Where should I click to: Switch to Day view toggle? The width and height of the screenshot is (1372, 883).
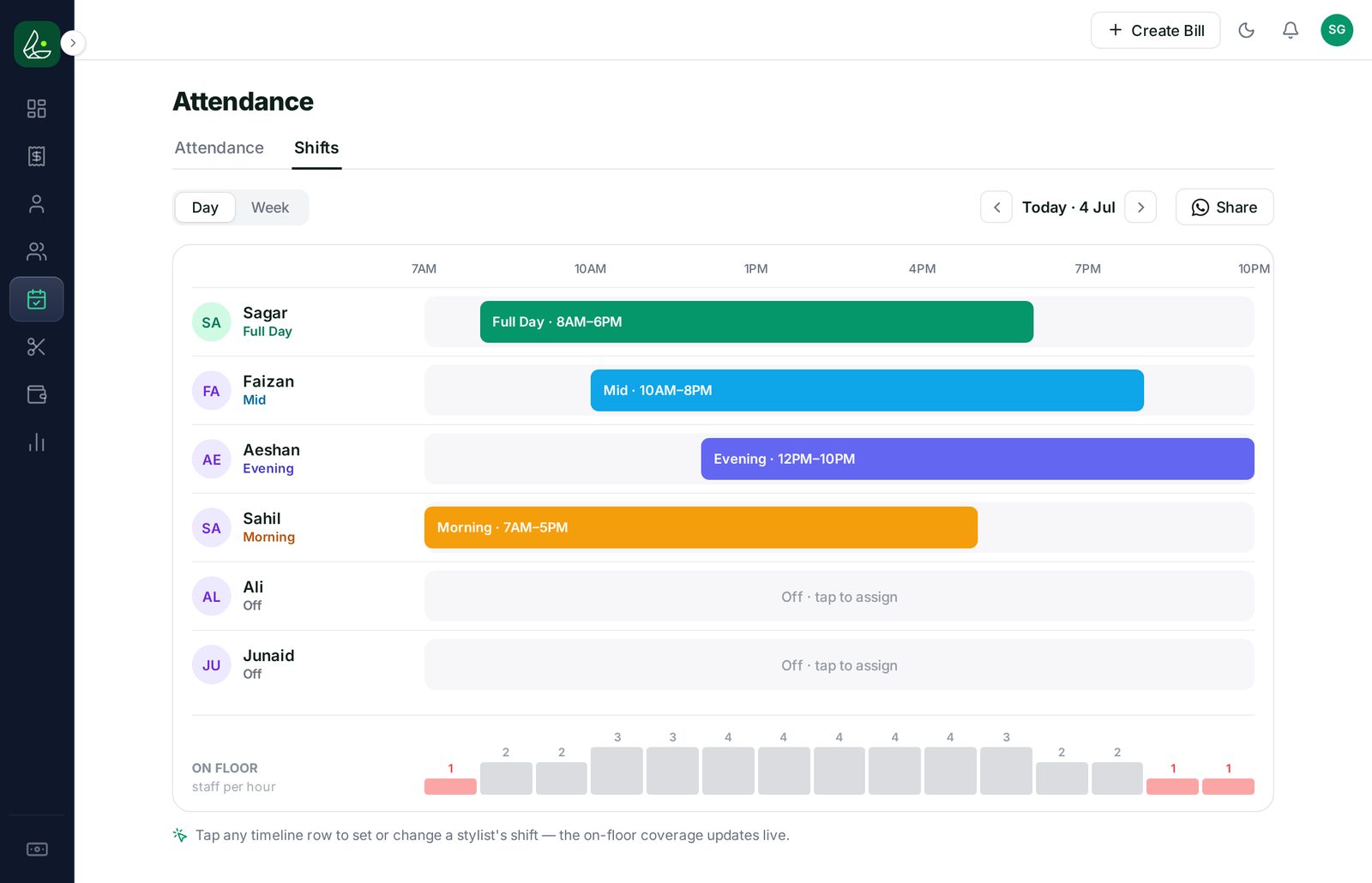pos(205,207)
